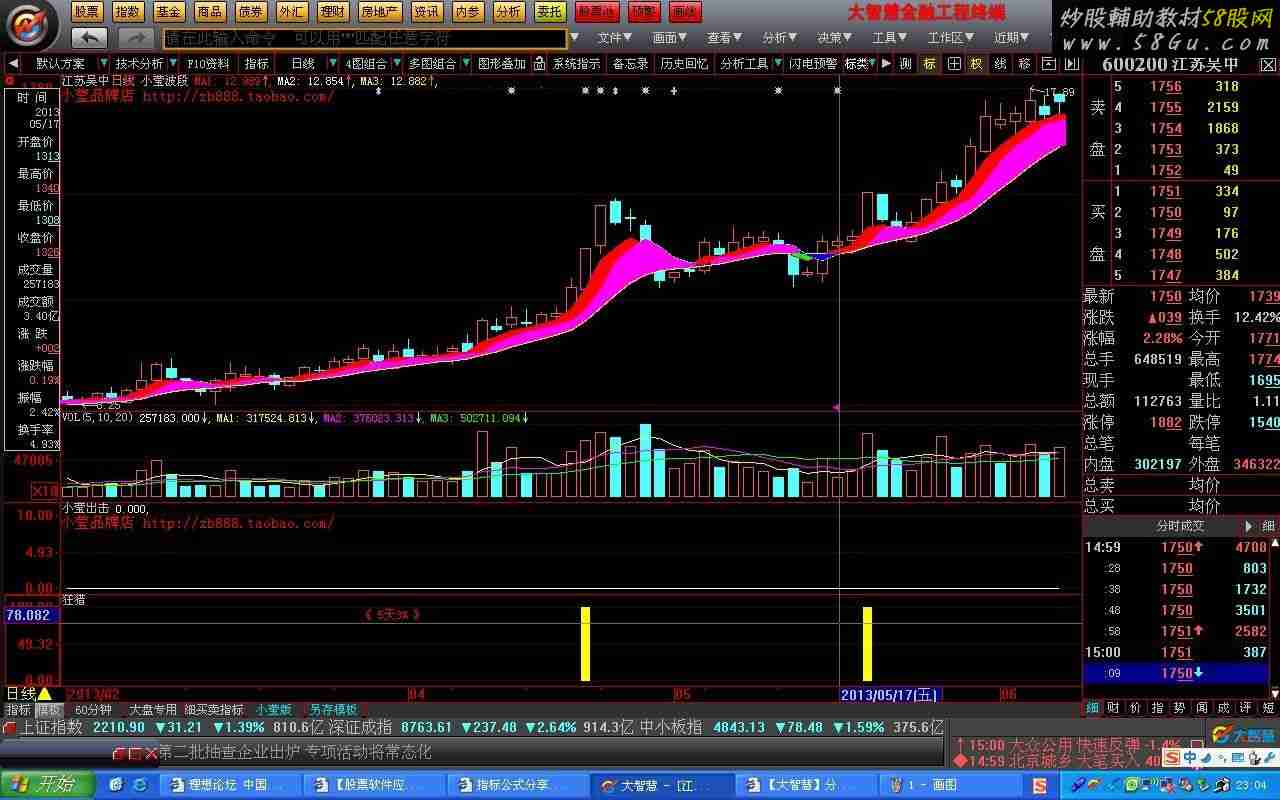Expand the 技术分析 dropdown arrow
The image size is (1280, 800).
173,63
